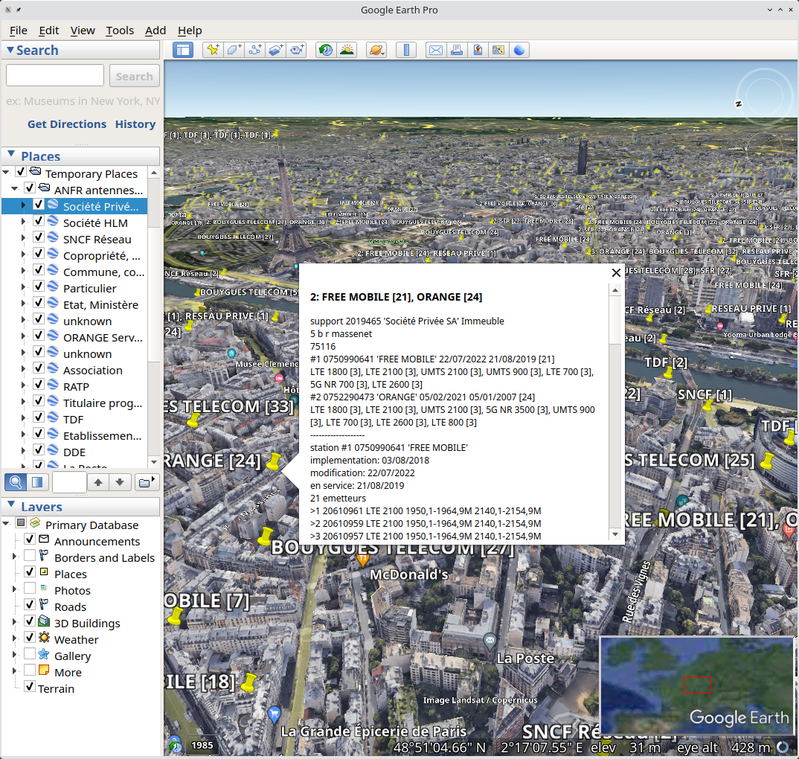Add a polygon using the toolbar
This screenshot has height=759, width=799.
click(234, 50)
